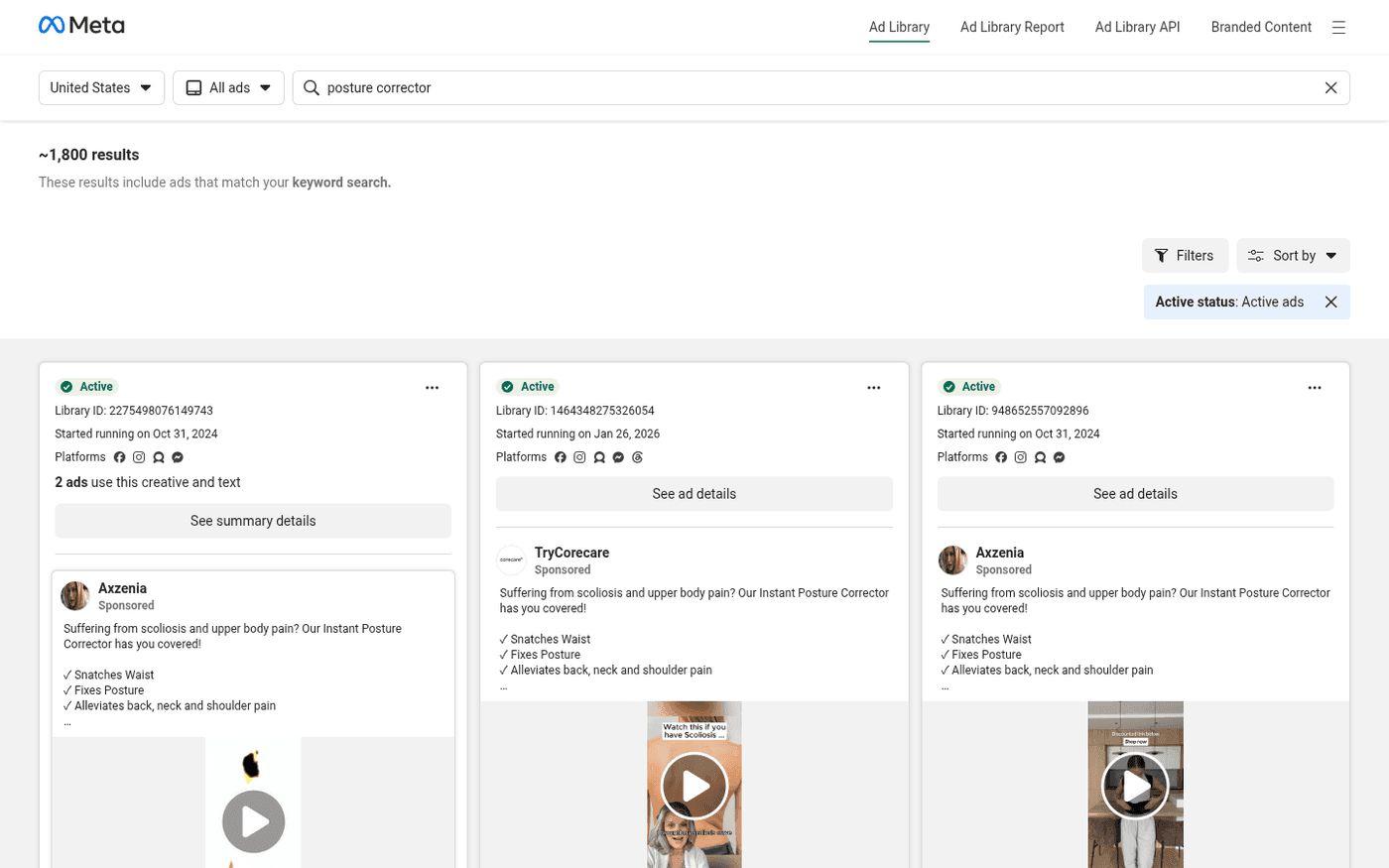This screenshot has height=868, width=1389.
Task: Click Facebook icon on ad 948652557092896
Action: pos(1001,457)
